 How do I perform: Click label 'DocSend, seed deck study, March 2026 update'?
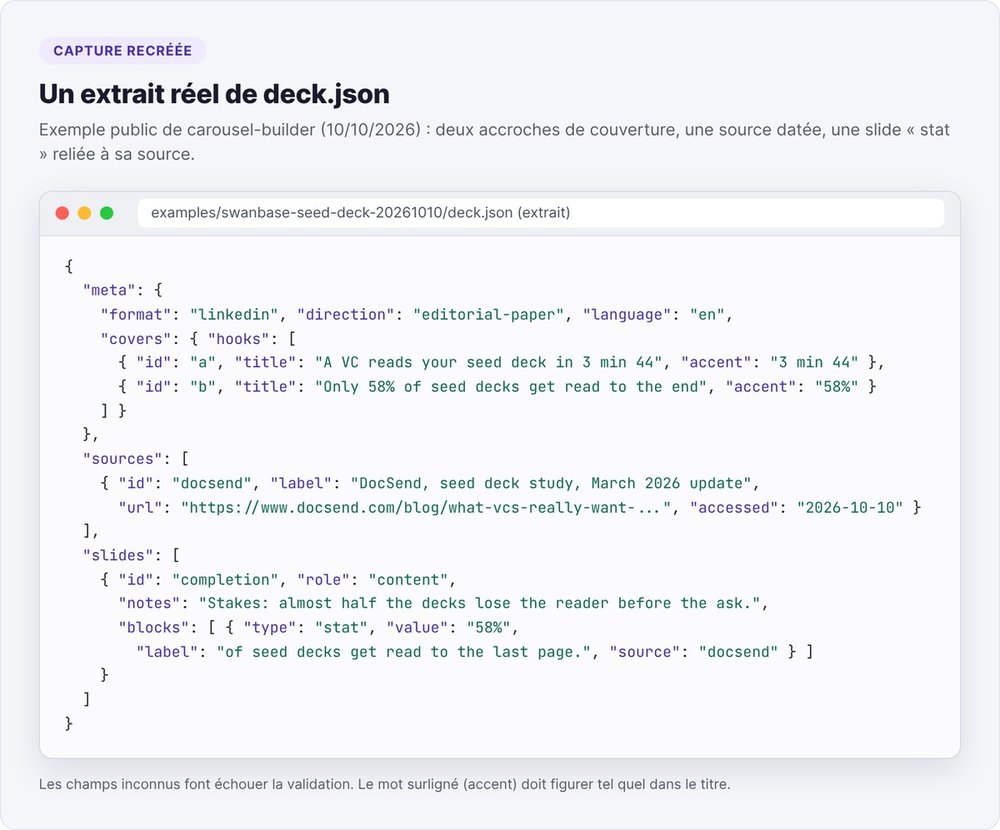click(x=551, y=483)
